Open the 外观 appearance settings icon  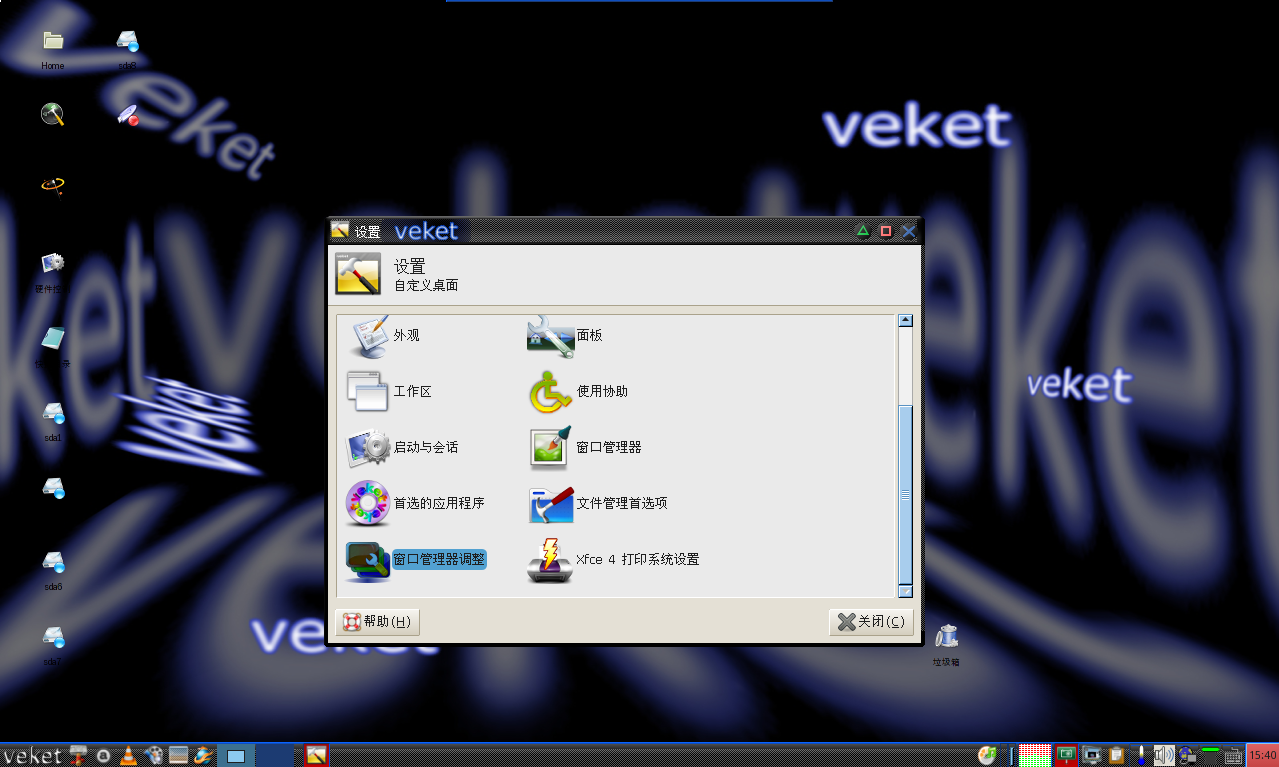(x=366, y=336)
